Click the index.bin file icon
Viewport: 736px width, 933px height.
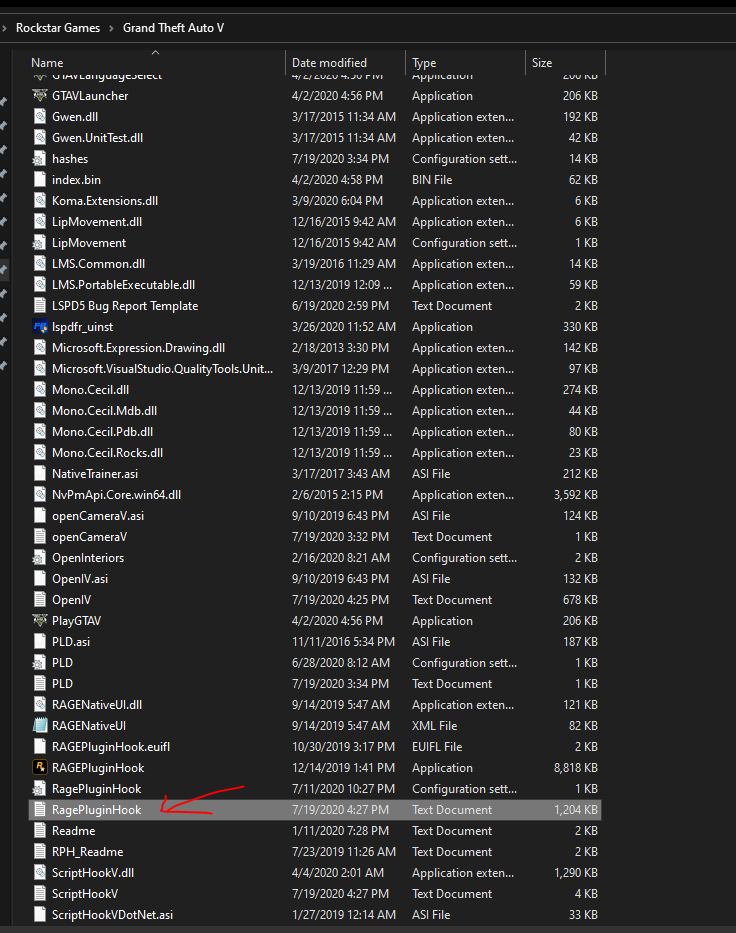point(40,180)
